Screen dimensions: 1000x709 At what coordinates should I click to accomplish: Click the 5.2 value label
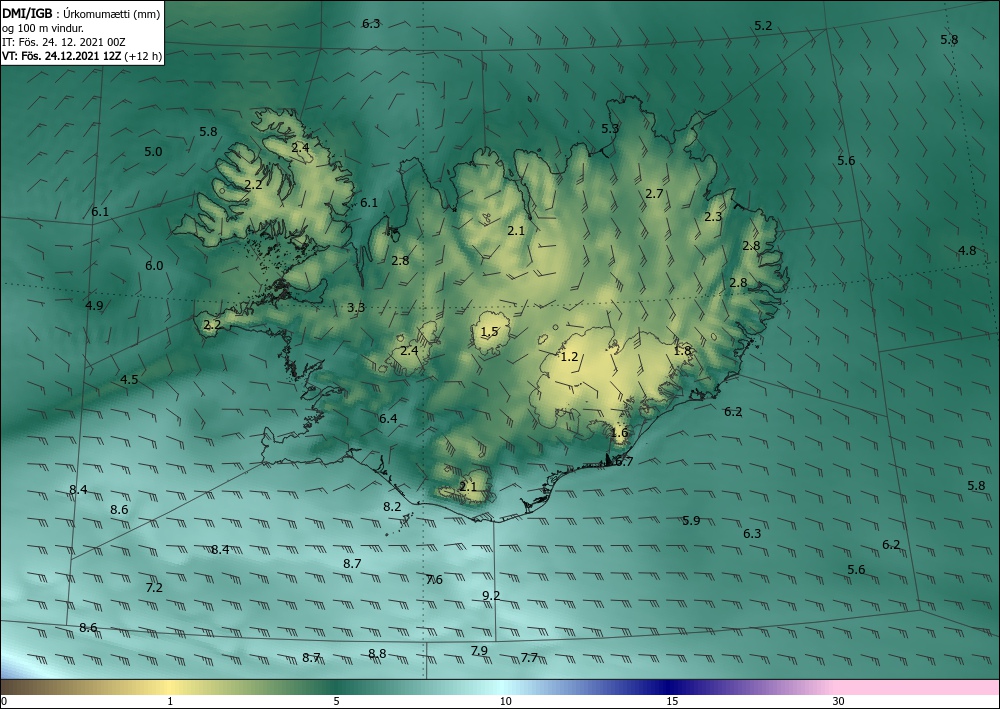click(763, 26)
